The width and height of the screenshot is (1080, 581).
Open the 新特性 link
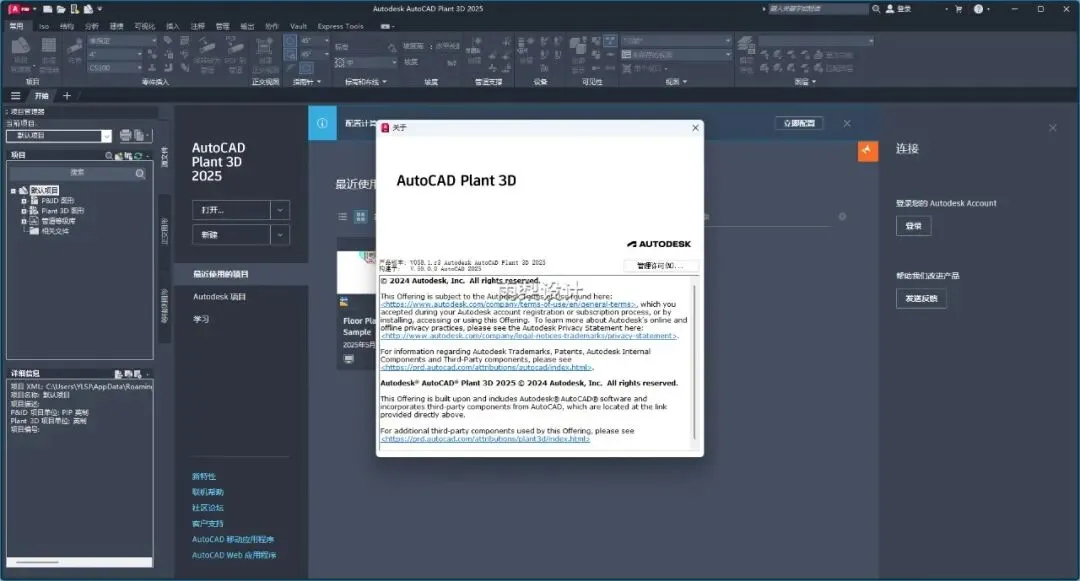point(204,476)
